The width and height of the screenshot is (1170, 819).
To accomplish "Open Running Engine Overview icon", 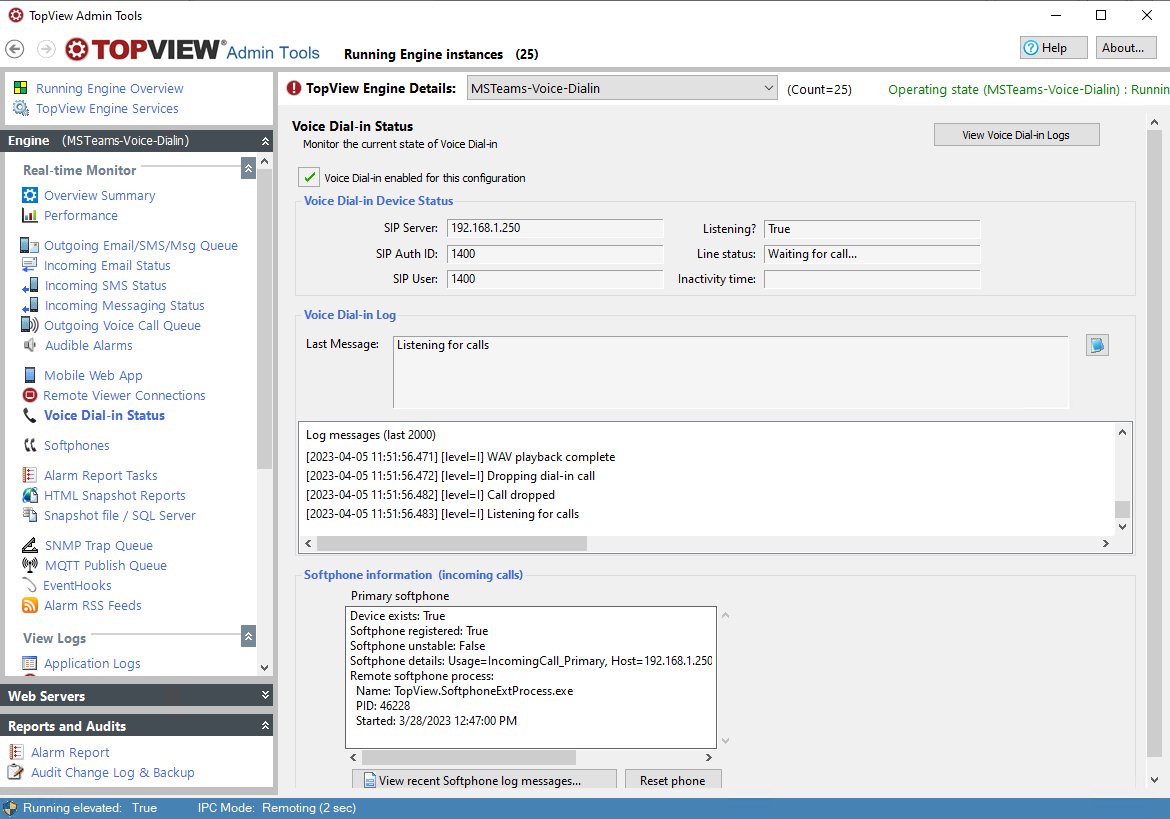I will [x=21, y=88].
